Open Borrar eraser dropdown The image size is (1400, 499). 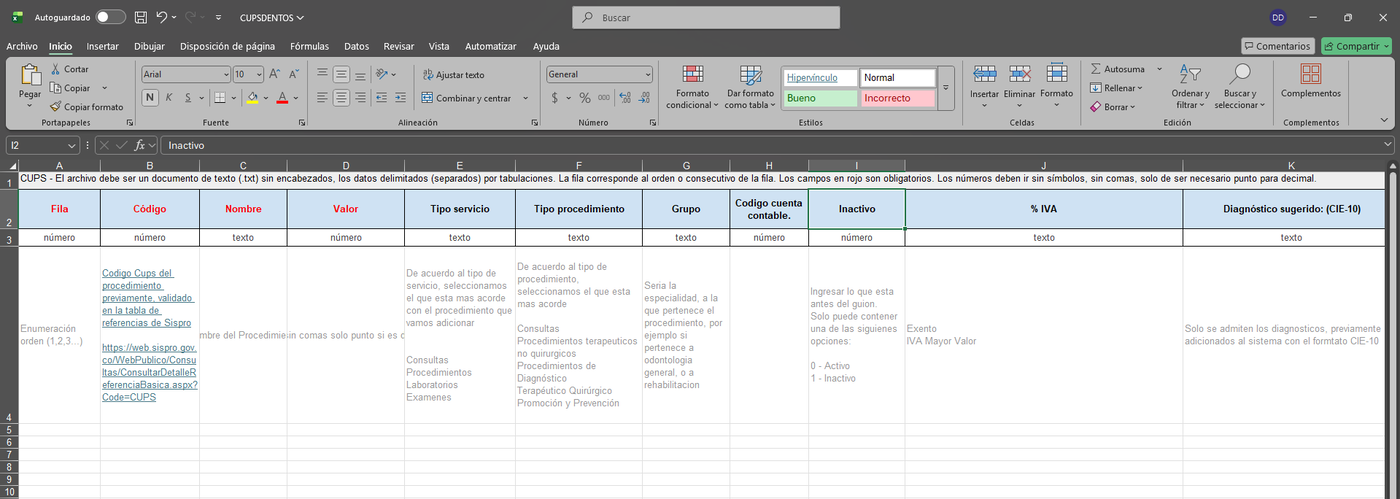coord(1115,106)
